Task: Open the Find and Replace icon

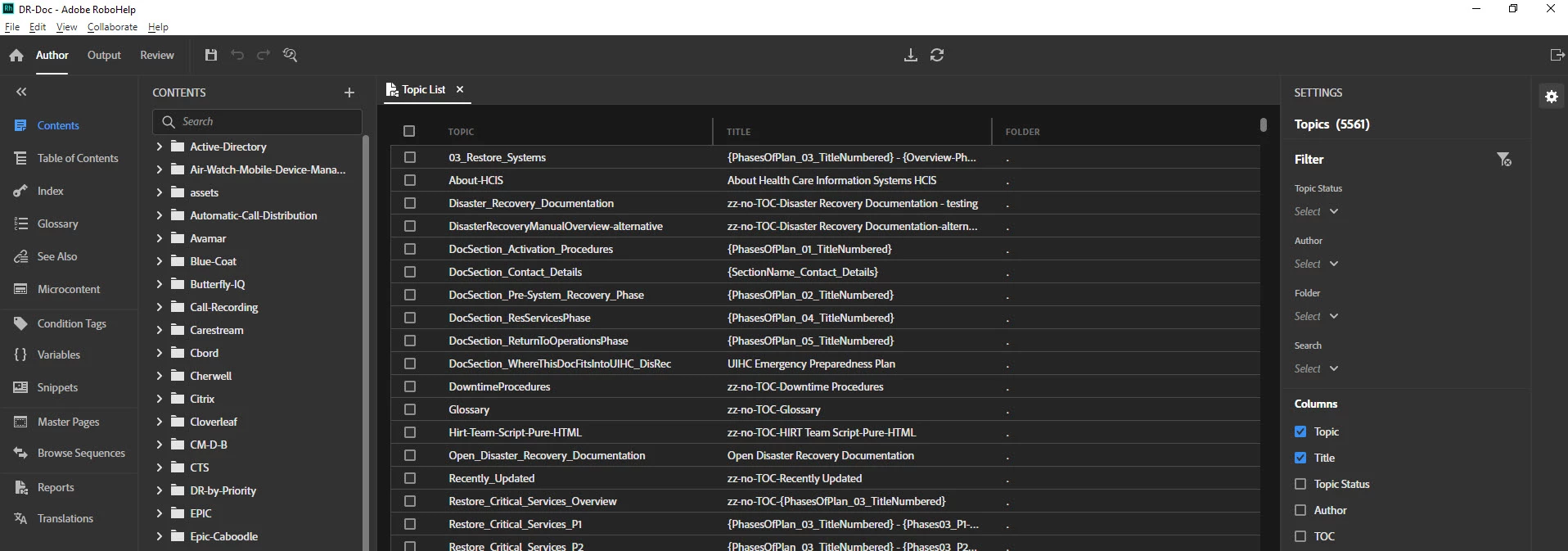Action: 290,55
